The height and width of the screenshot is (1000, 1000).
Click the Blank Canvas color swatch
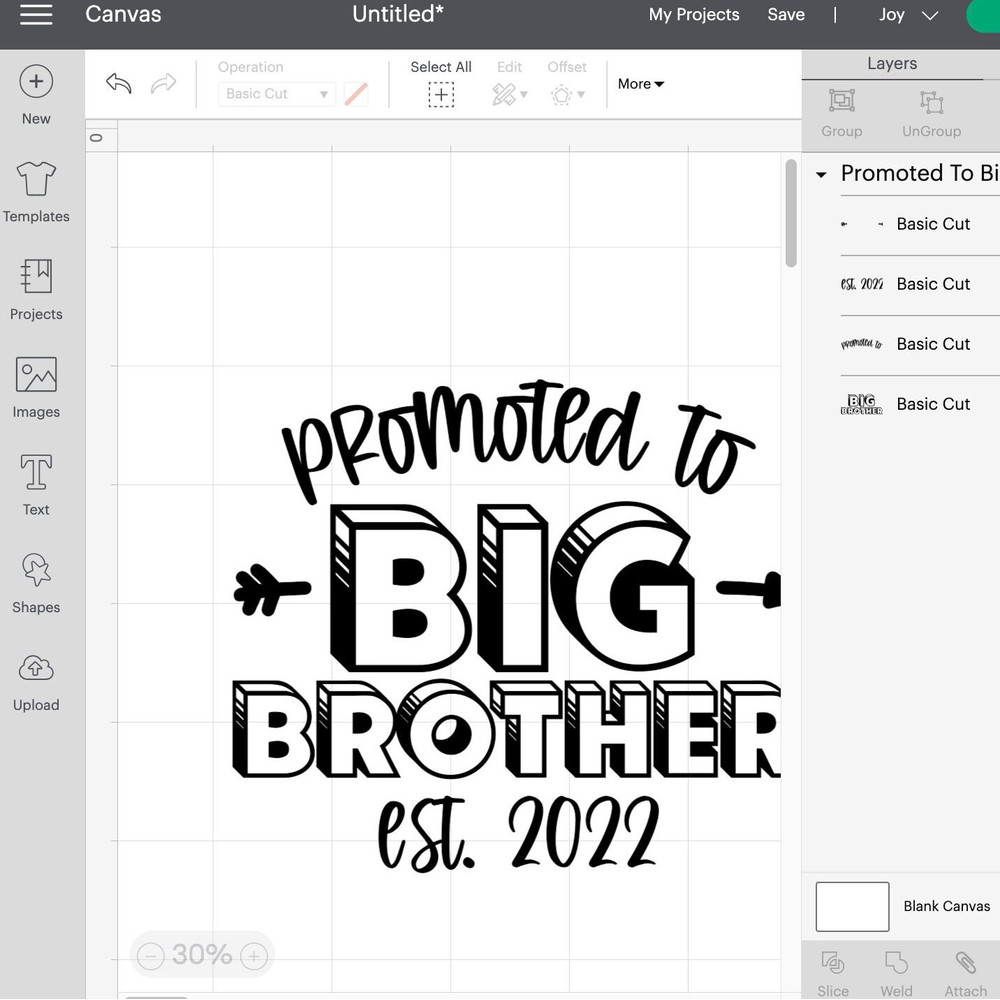(x=852, y=906)
